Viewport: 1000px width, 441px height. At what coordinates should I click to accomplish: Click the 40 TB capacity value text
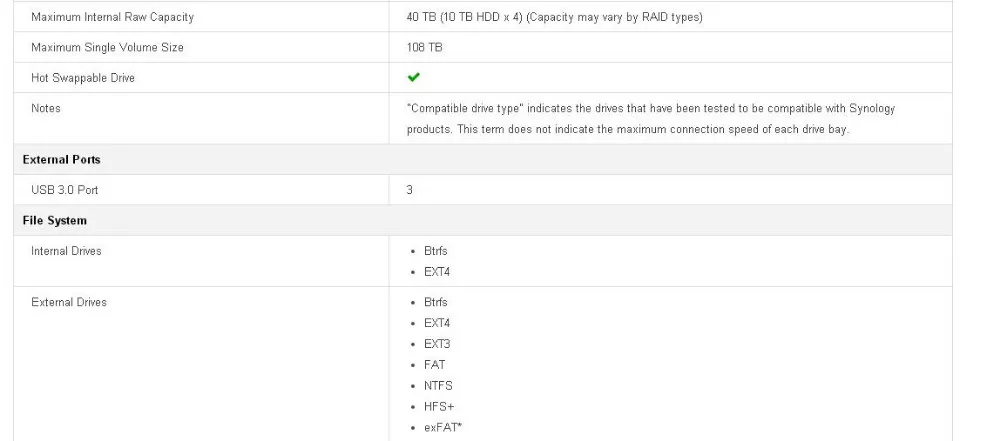(x=554, y=17)
